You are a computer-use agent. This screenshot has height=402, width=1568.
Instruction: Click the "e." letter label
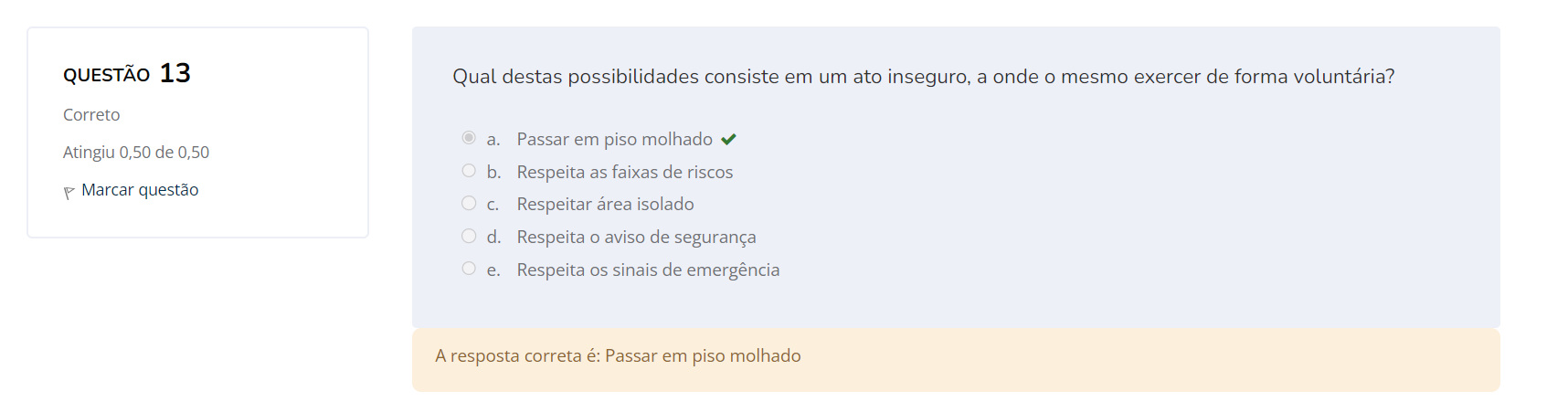tap(493, 270)
